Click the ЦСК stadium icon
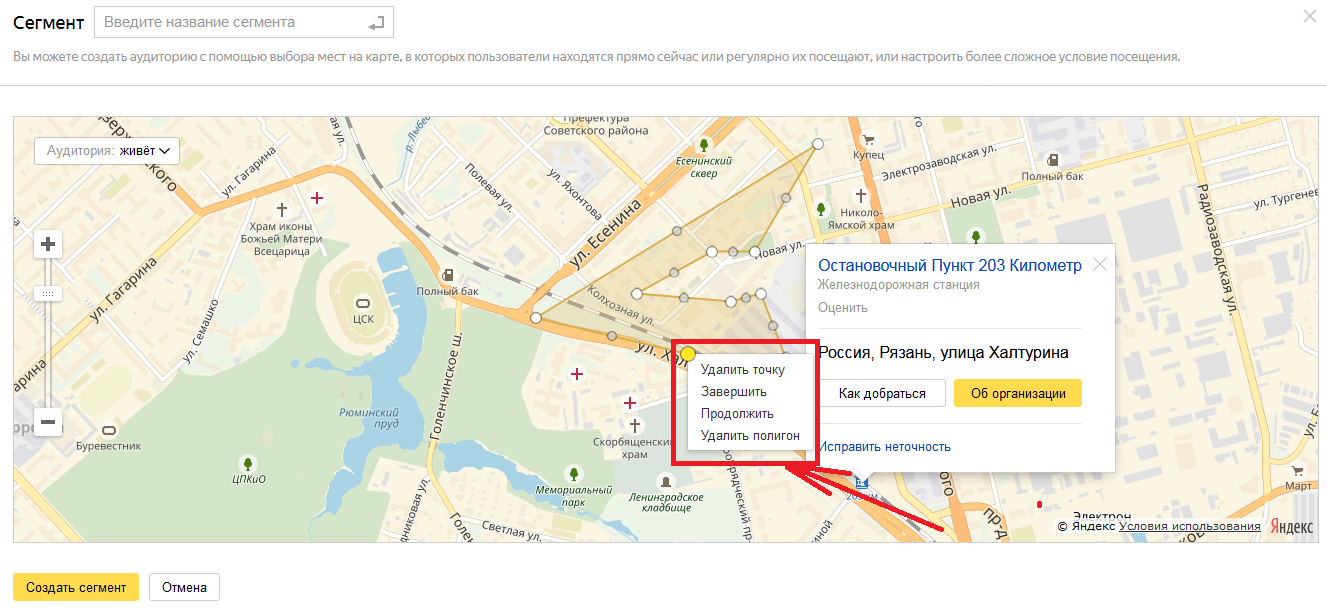The height and width of the screenshot is (613, 1327). click(362, 304)
